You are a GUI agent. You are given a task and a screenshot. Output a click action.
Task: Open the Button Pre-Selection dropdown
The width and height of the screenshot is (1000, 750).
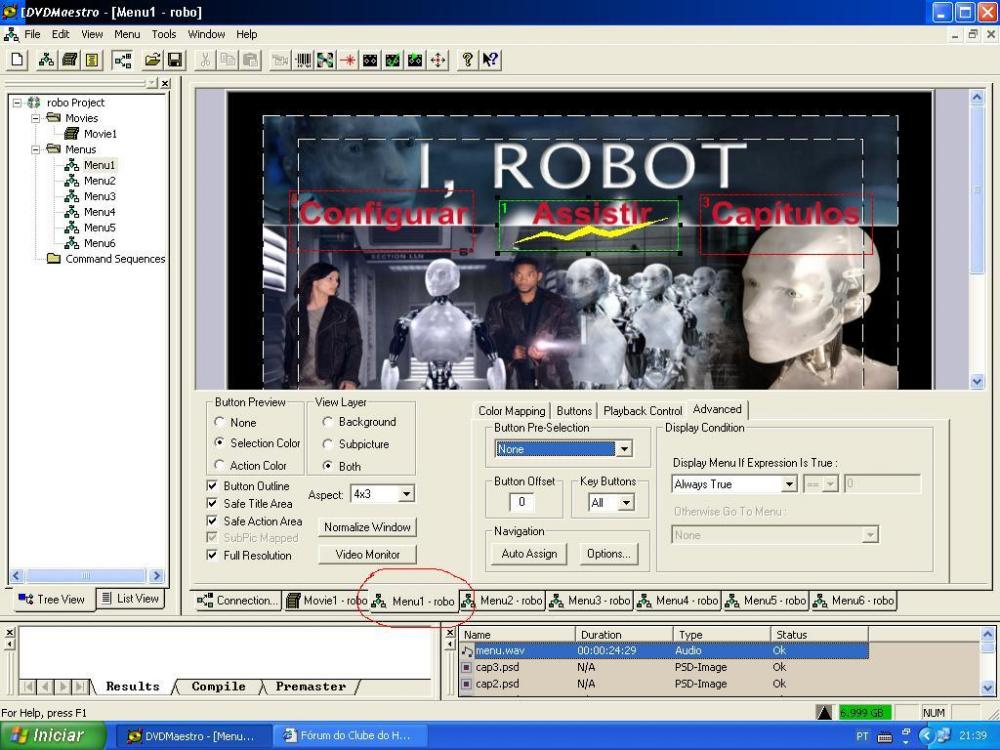[x=623, y=449]
